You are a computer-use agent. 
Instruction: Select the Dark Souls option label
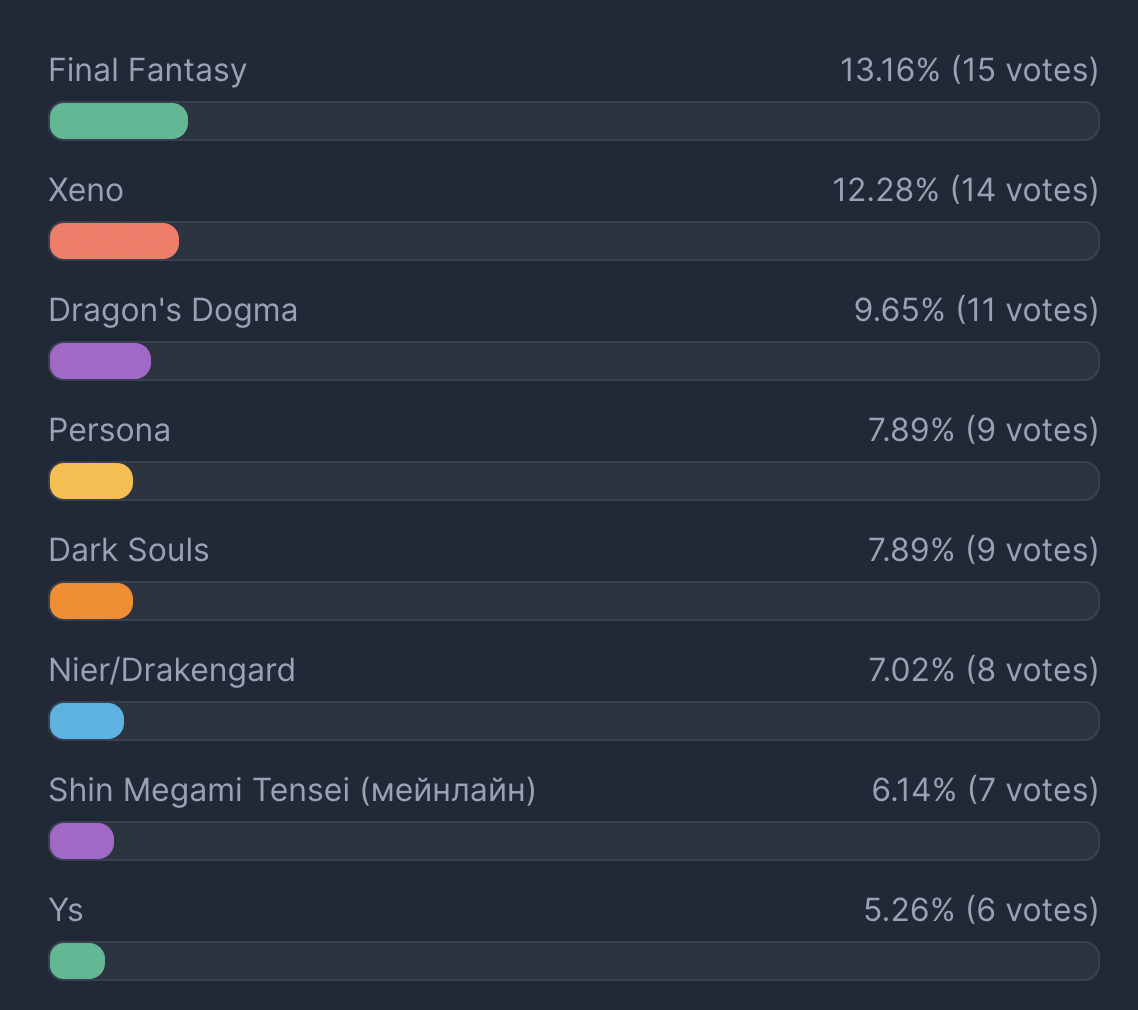click(128, 550)
